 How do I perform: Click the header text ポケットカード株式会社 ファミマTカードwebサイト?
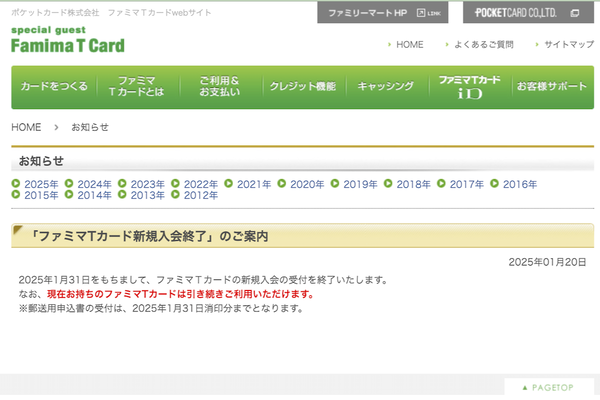111,13
